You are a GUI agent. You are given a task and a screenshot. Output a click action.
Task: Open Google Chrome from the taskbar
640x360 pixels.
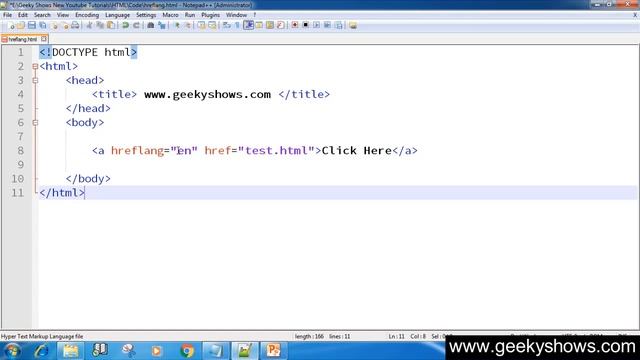(x=187, y=351)
